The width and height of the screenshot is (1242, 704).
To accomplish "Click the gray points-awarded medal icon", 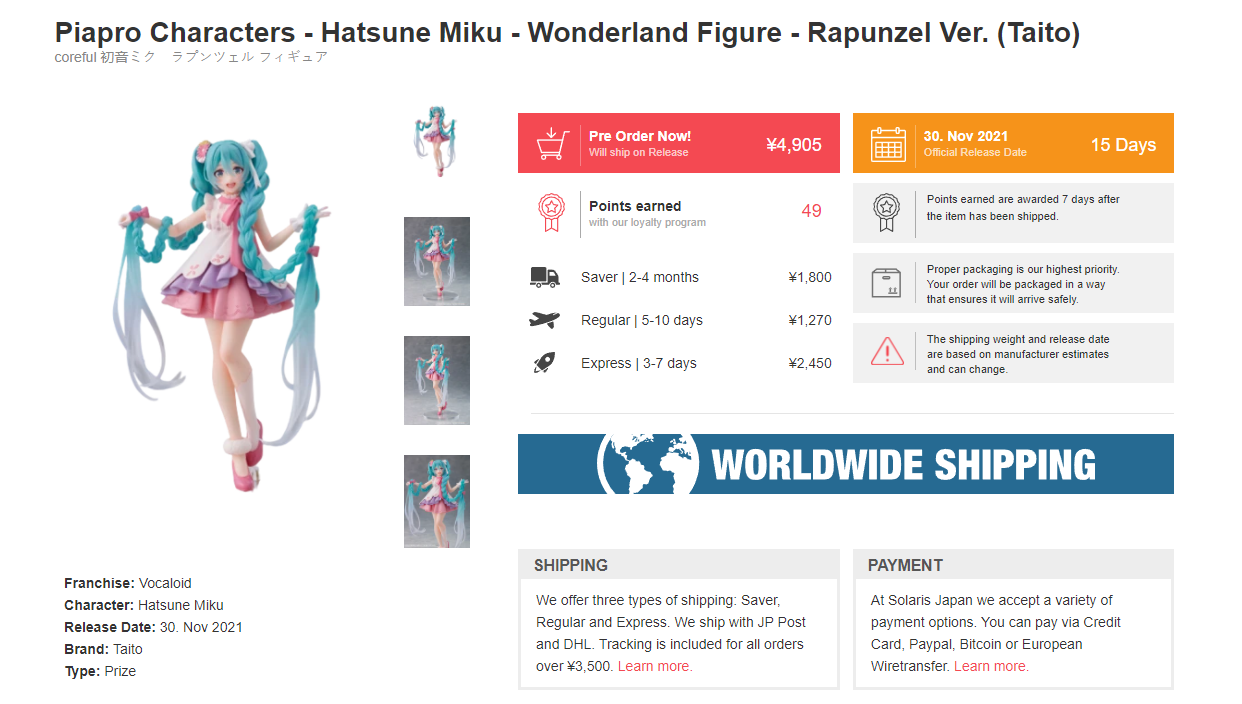I will (886, 212).
